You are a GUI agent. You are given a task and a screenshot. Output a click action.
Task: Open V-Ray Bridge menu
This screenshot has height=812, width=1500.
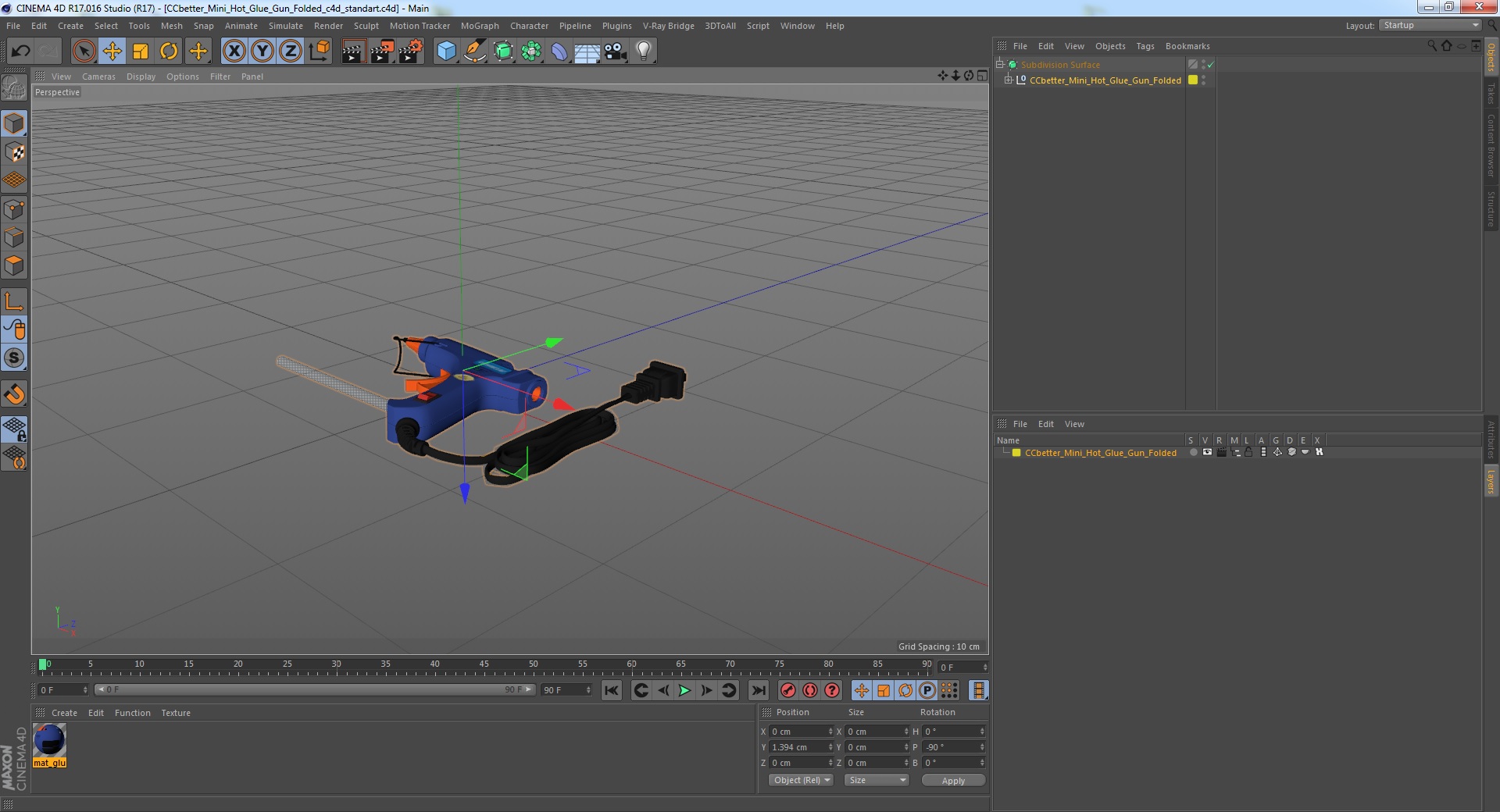tap(668, 26)
